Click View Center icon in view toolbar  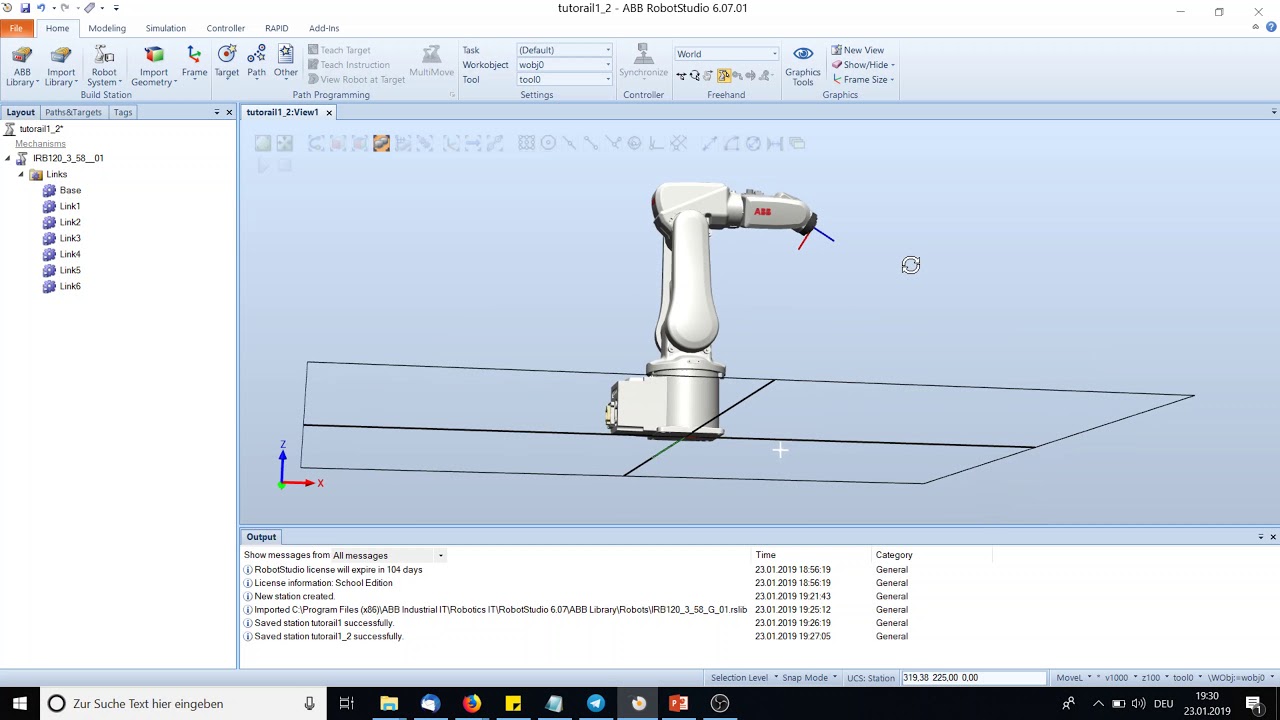pos(284,143)
